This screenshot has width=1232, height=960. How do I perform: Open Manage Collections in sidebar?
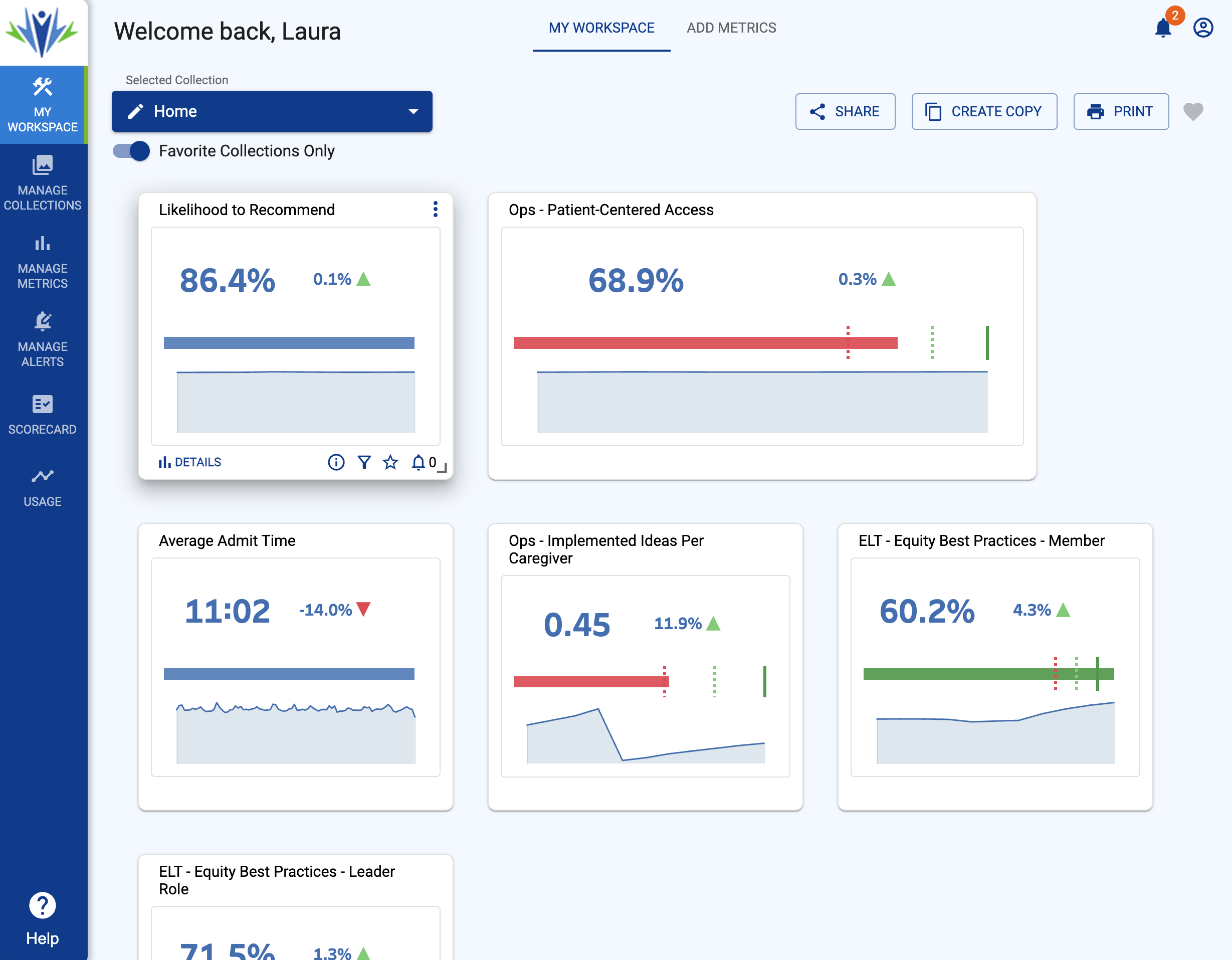[x=43, y=183]
